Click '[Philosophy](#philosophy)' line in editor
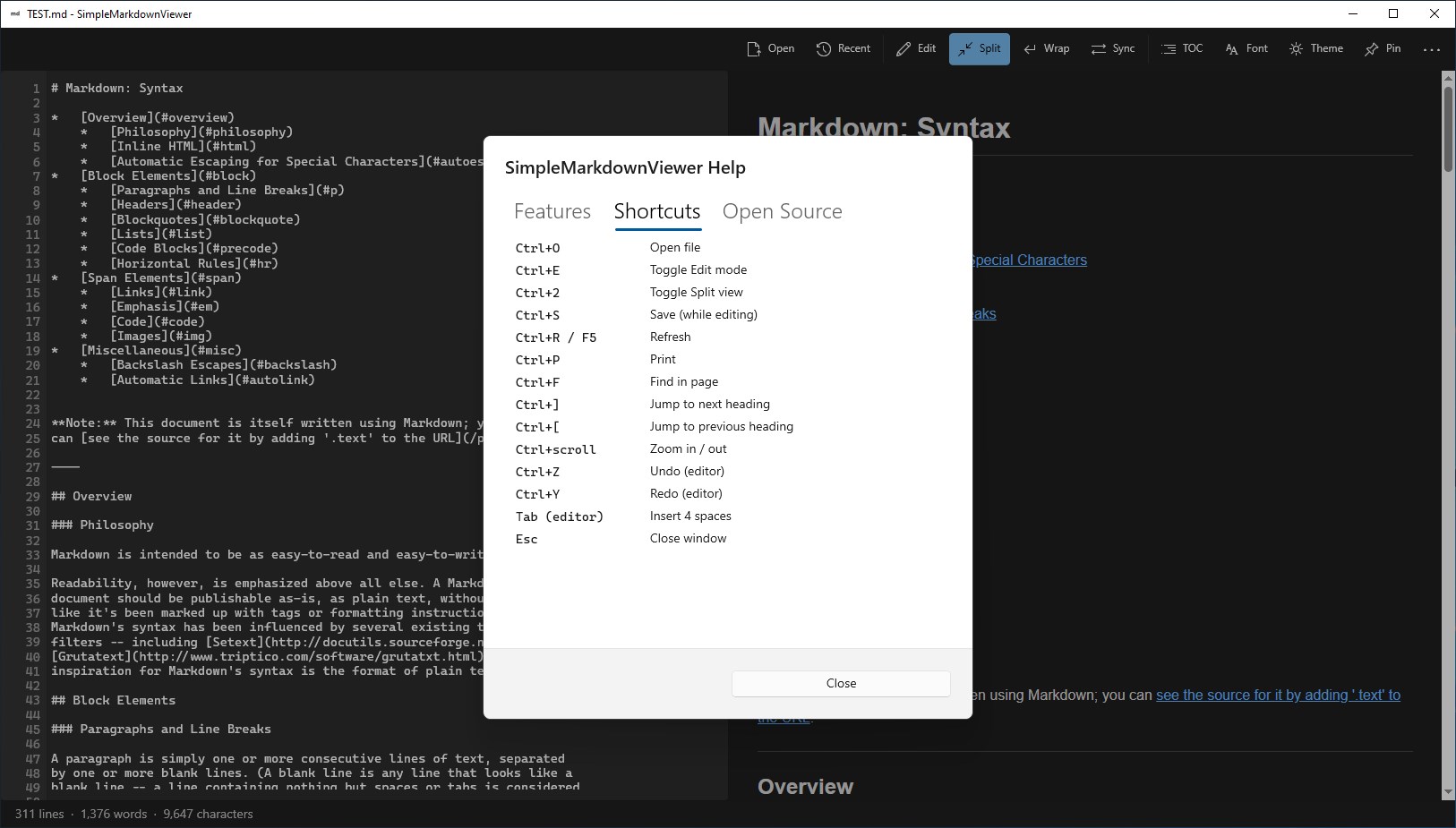Screen dimensions: 1456x828 201,132
